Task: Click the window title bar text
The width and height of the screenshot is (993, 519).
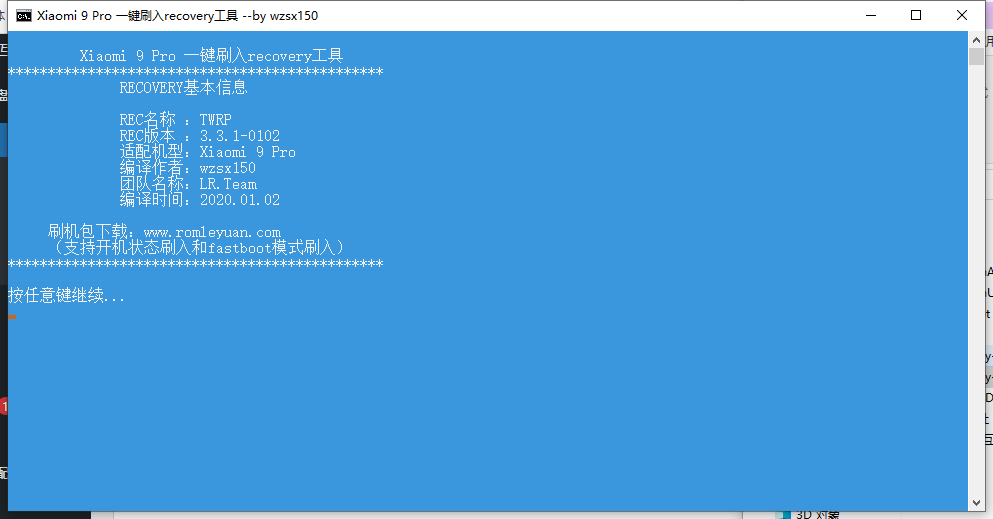Action: 177,16
